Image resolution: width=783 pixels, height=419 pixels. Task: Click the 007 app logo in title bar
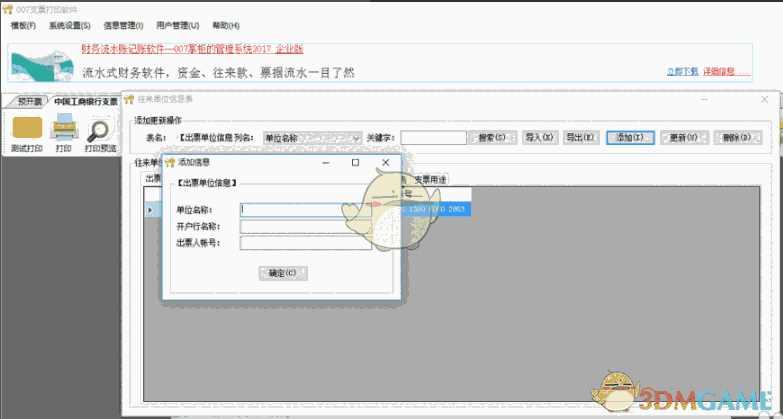[8, 8]
